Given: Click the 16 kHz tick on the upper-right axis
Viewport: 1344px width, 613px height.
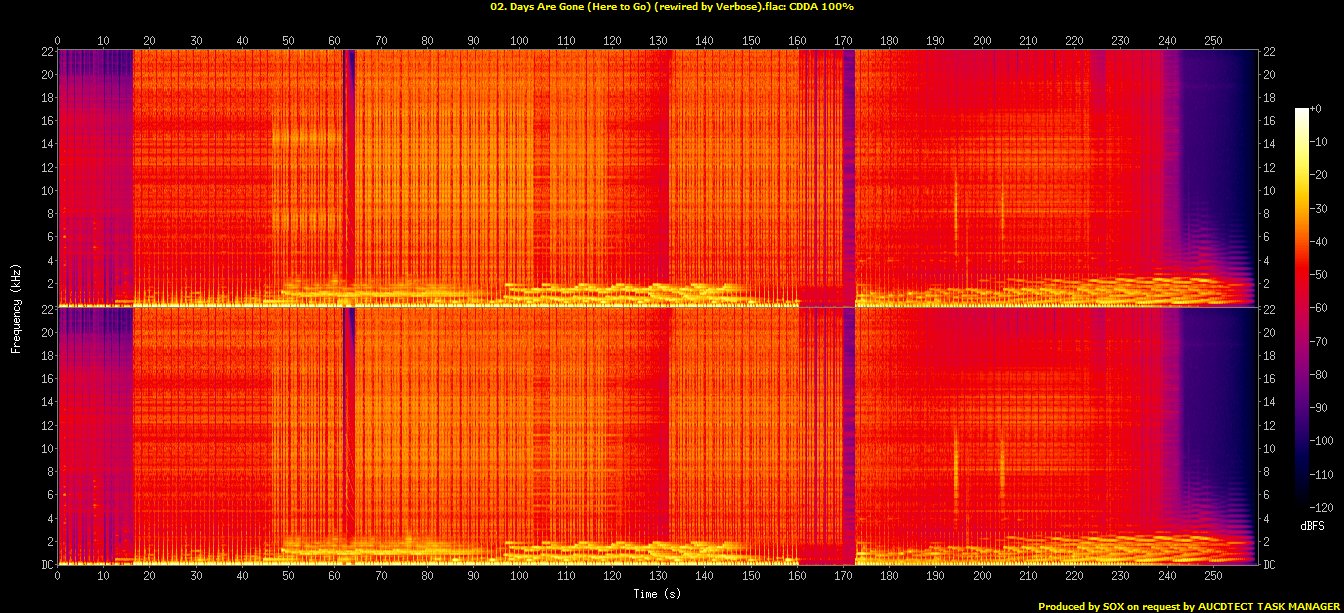Looking at the screenshot, I should [x=1270, y=121].
